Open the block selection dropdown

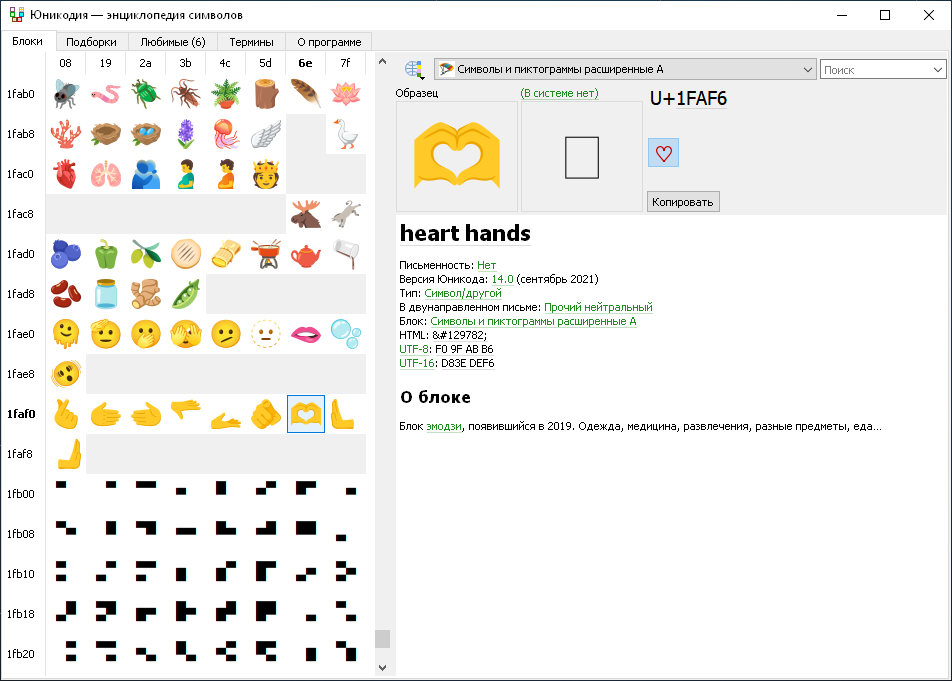625,69
